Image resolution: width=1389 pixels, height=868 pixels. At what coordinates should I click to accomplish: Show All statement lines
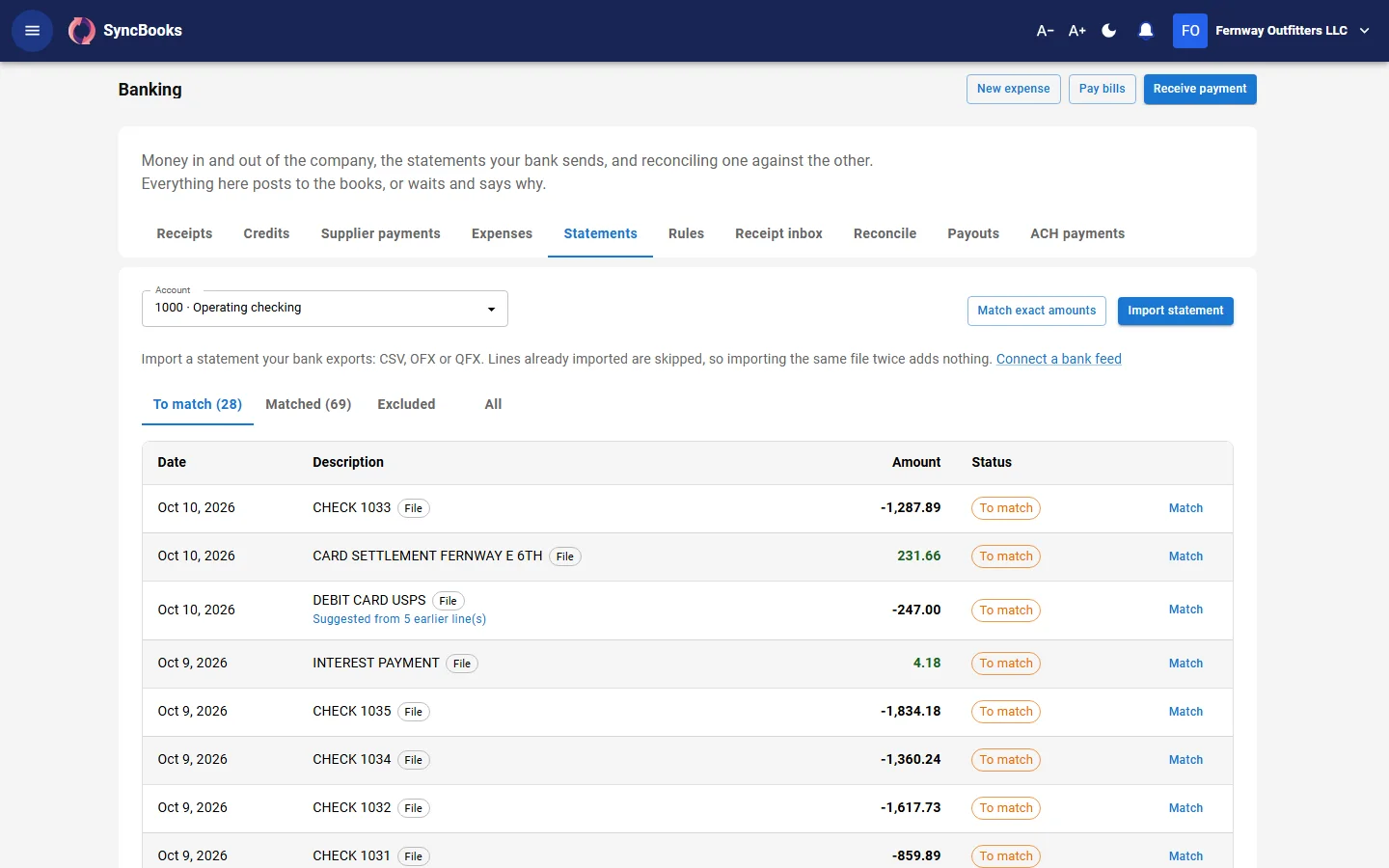(493, 404)
